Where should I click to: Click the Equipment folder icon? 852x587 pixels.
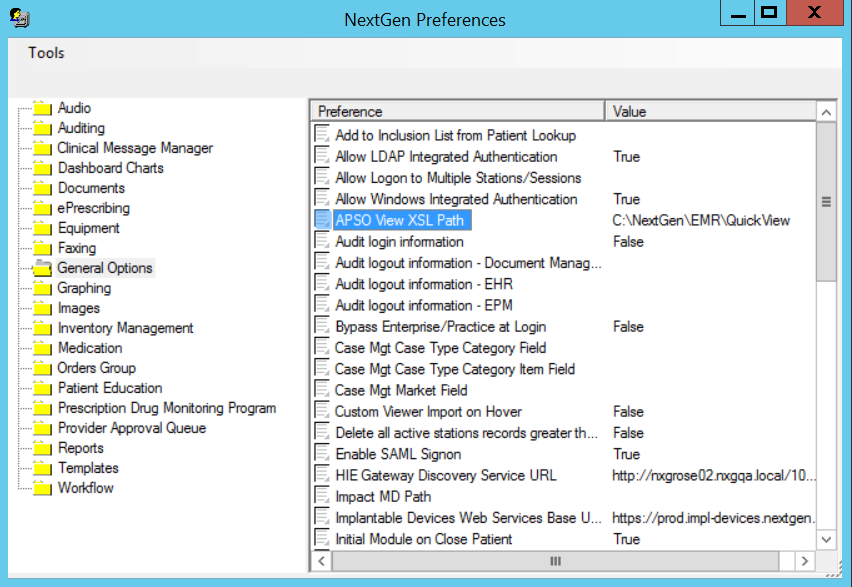(x=42, y=228)
